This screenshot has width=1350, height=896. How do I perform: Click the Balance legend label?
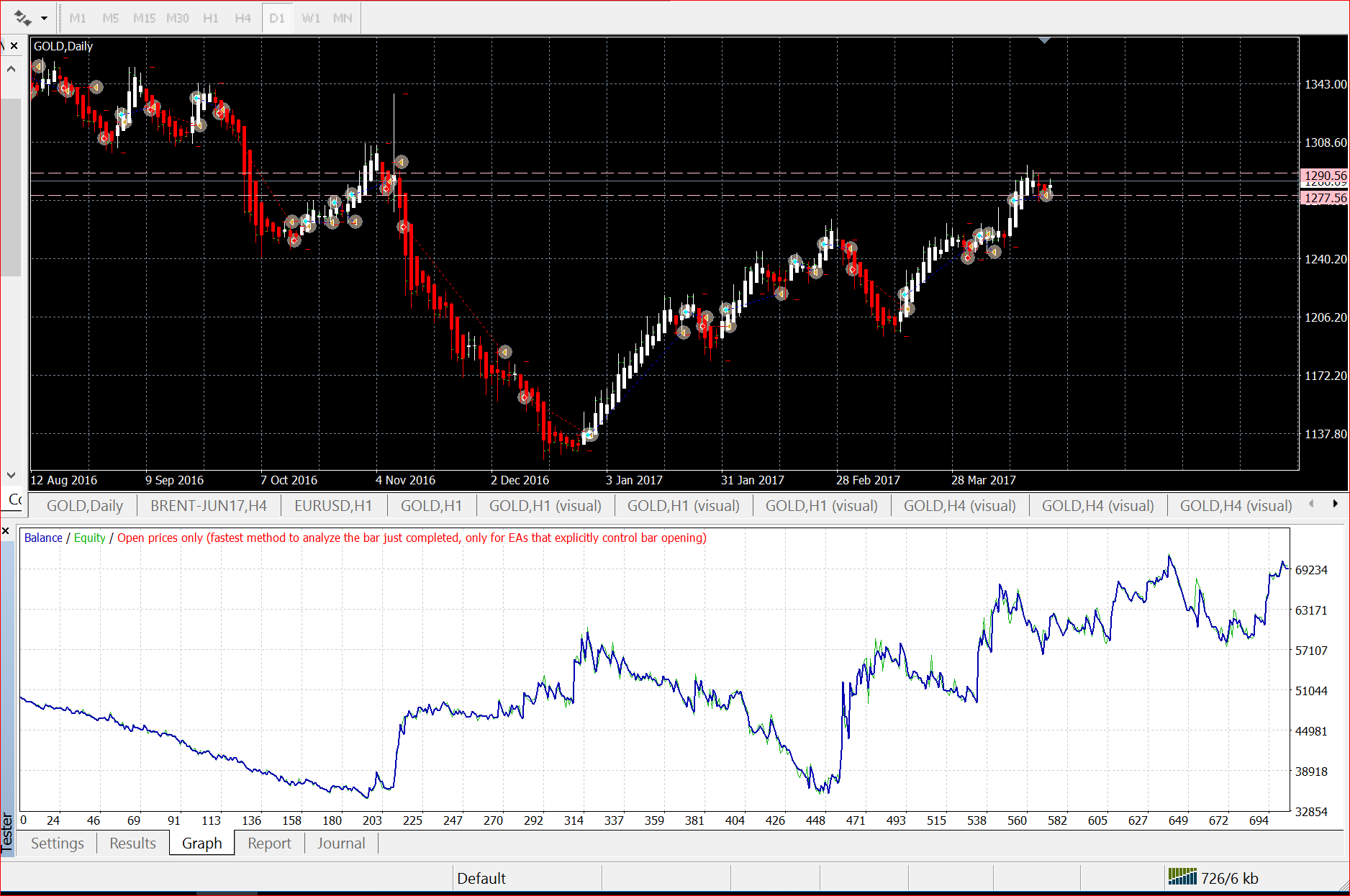point(43,538)
